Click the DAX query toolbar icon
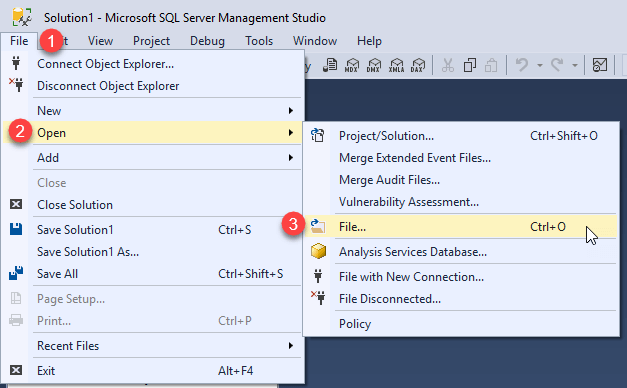 pos(418,65)
